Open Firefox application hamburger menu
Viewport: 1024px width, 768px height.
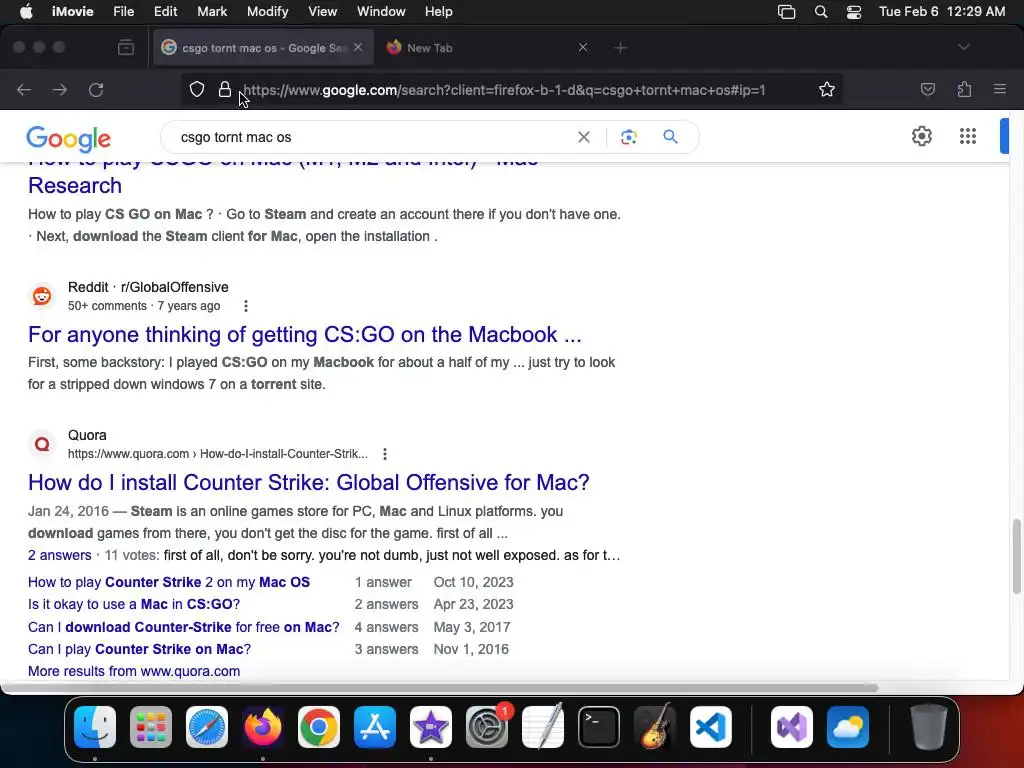click(999, 89)
